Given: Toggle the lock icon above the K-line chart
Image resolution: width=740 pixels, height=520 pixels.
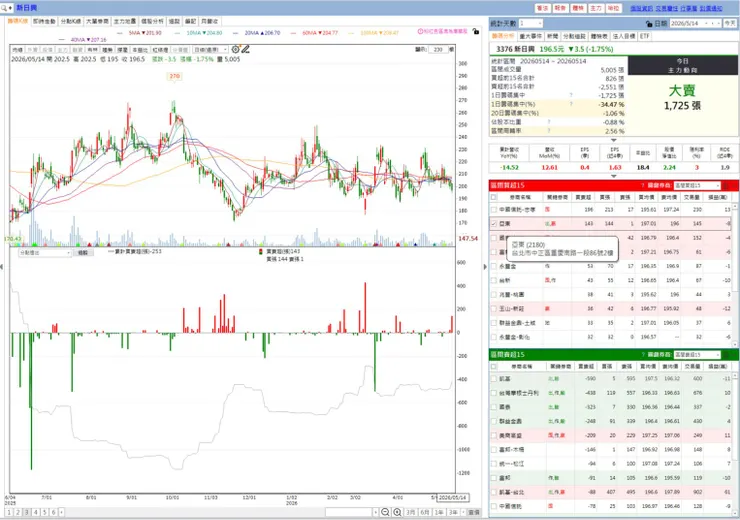Looking at the screenshot, I should pos(476,31).
